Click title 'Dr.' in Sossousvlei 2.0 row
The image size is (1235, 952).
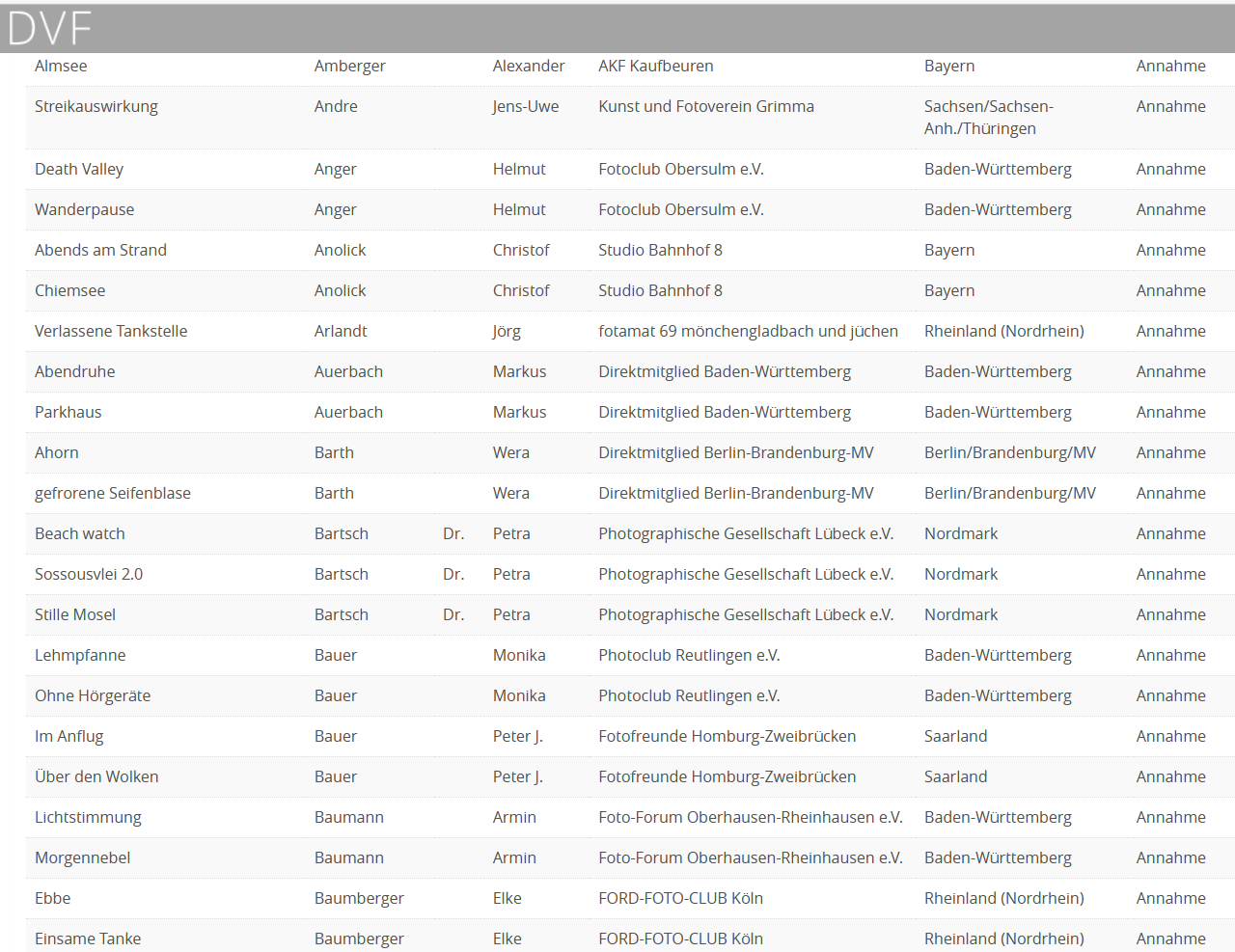[453, 574]
